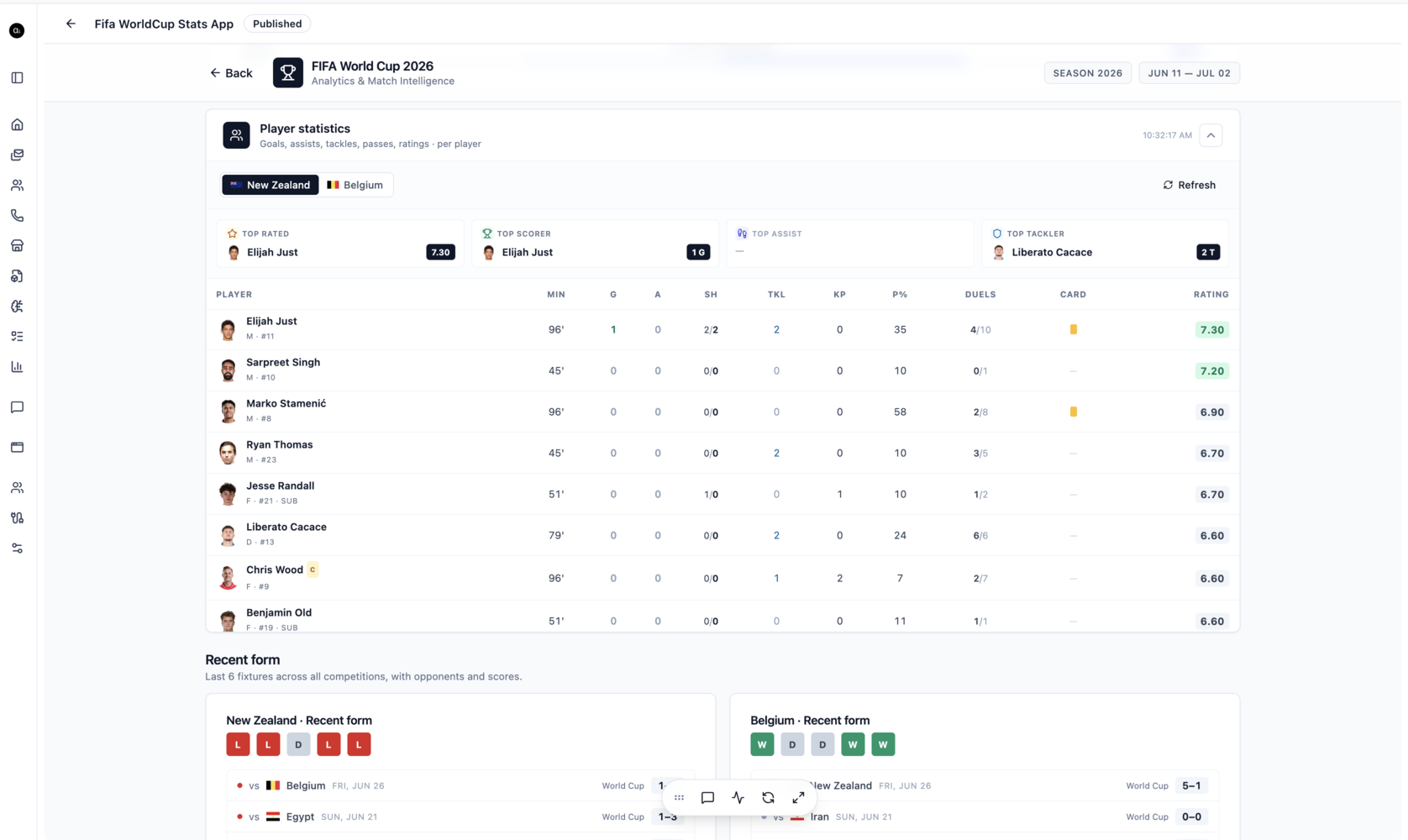Open the sliders settings icon in the sidebar
Viewport: 1408px width, 840px height.
17,548
